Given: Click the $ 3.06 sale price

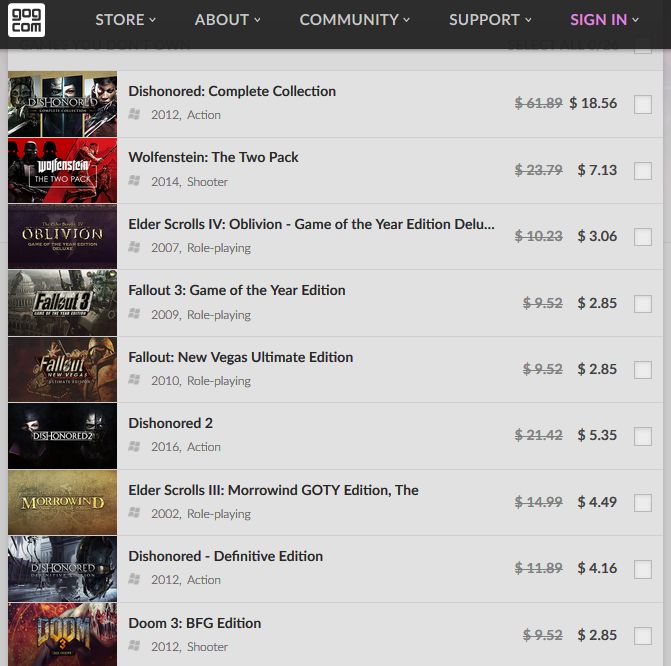Looking at the screenshot, I should (x=597, y=236).
